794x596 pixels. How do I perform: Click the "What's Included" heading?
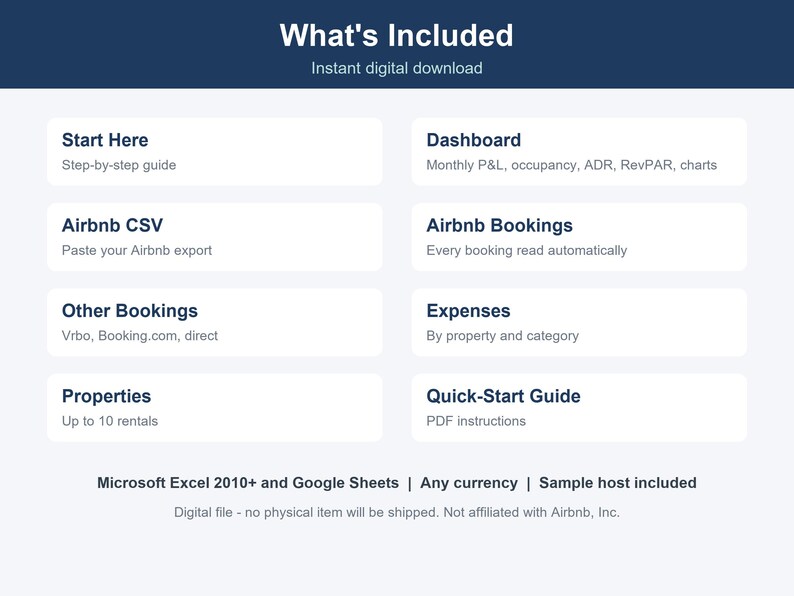coord(396,35)
